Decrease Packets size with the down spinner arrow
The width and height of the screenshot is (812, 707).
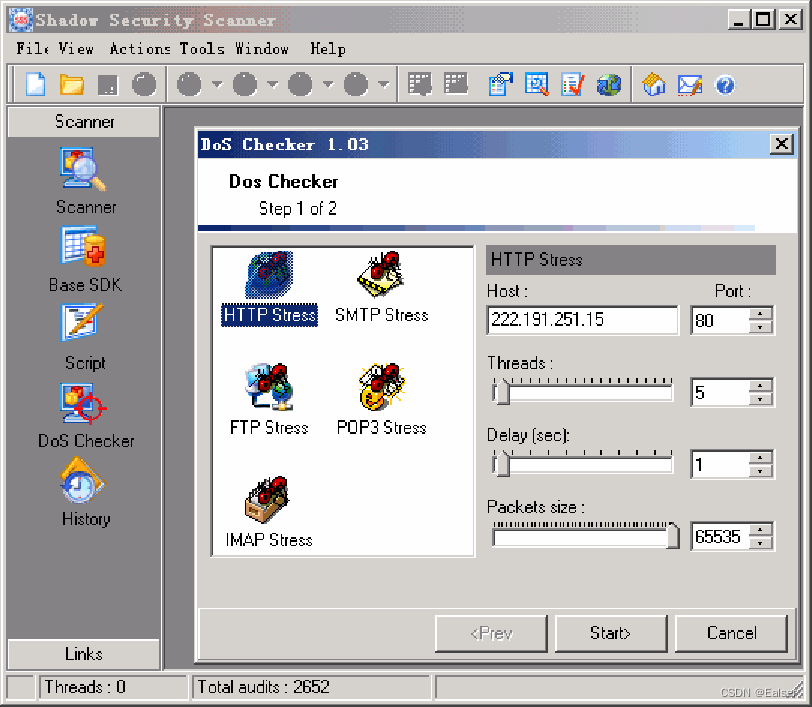[x=760, y=543]
